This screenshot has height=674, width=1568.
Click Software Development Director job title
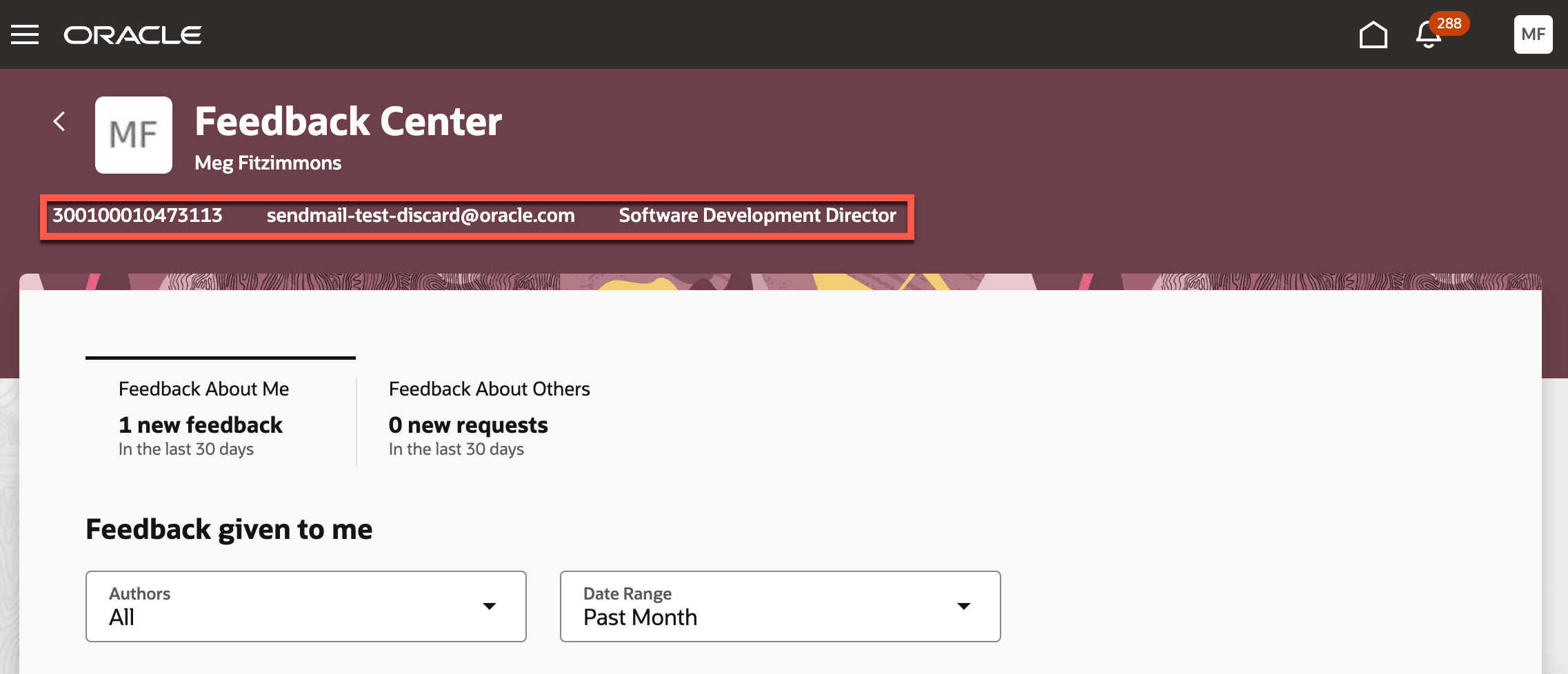[756, 215]
